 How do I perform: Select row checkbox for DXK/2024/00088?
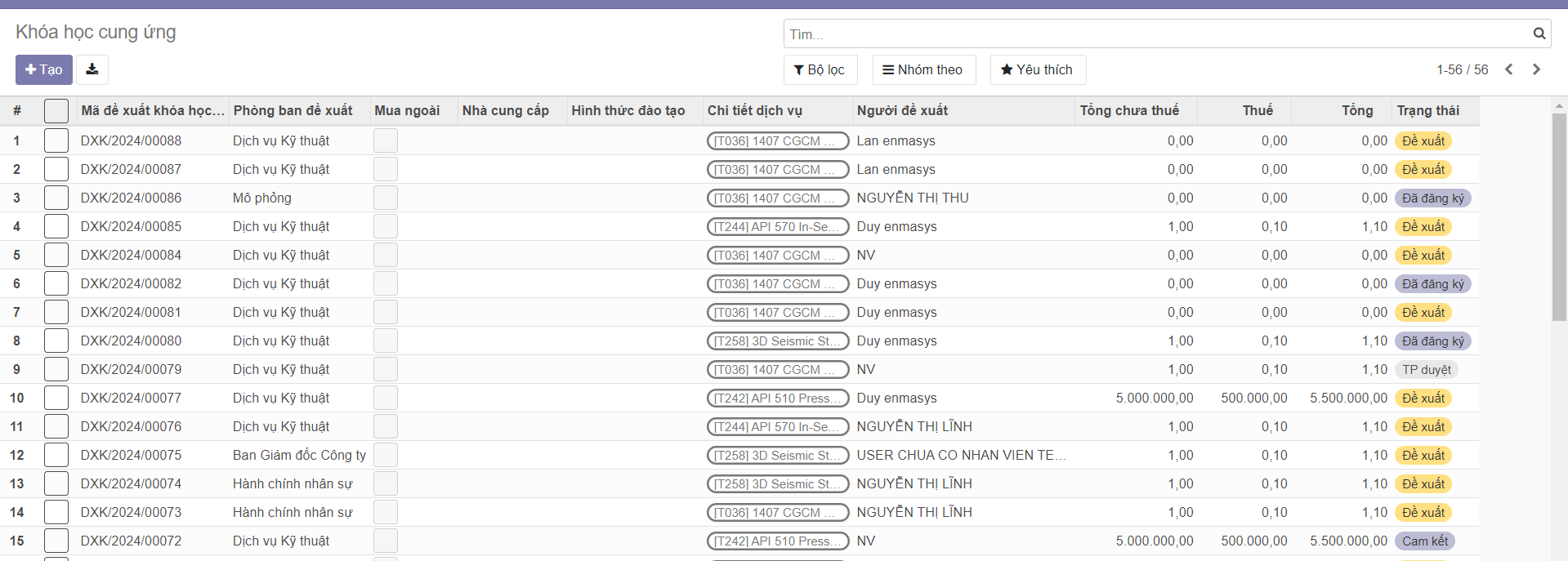tap(56, 140)
